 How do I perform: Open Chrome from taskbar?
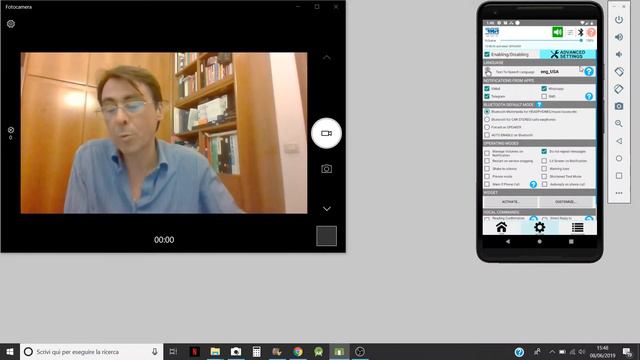pos(298,351)
